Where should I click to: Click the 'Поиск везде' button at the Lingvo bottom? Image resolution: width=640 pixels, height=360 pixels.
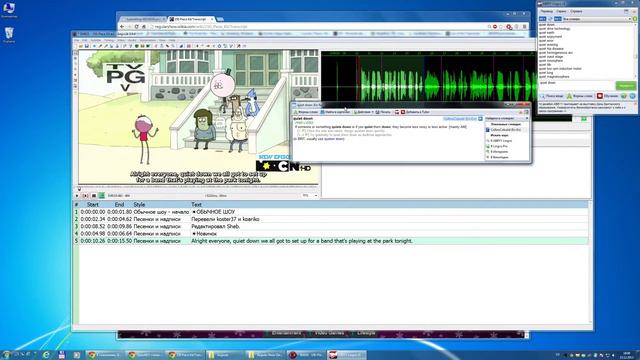[x=552, y=96]
